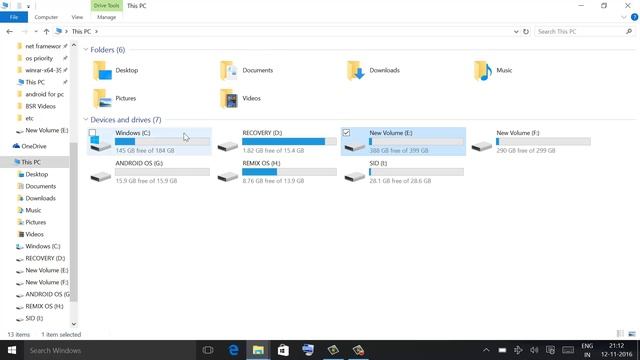
Task: Open File Explorer on taskbar
Action: (x=258, y=350)
